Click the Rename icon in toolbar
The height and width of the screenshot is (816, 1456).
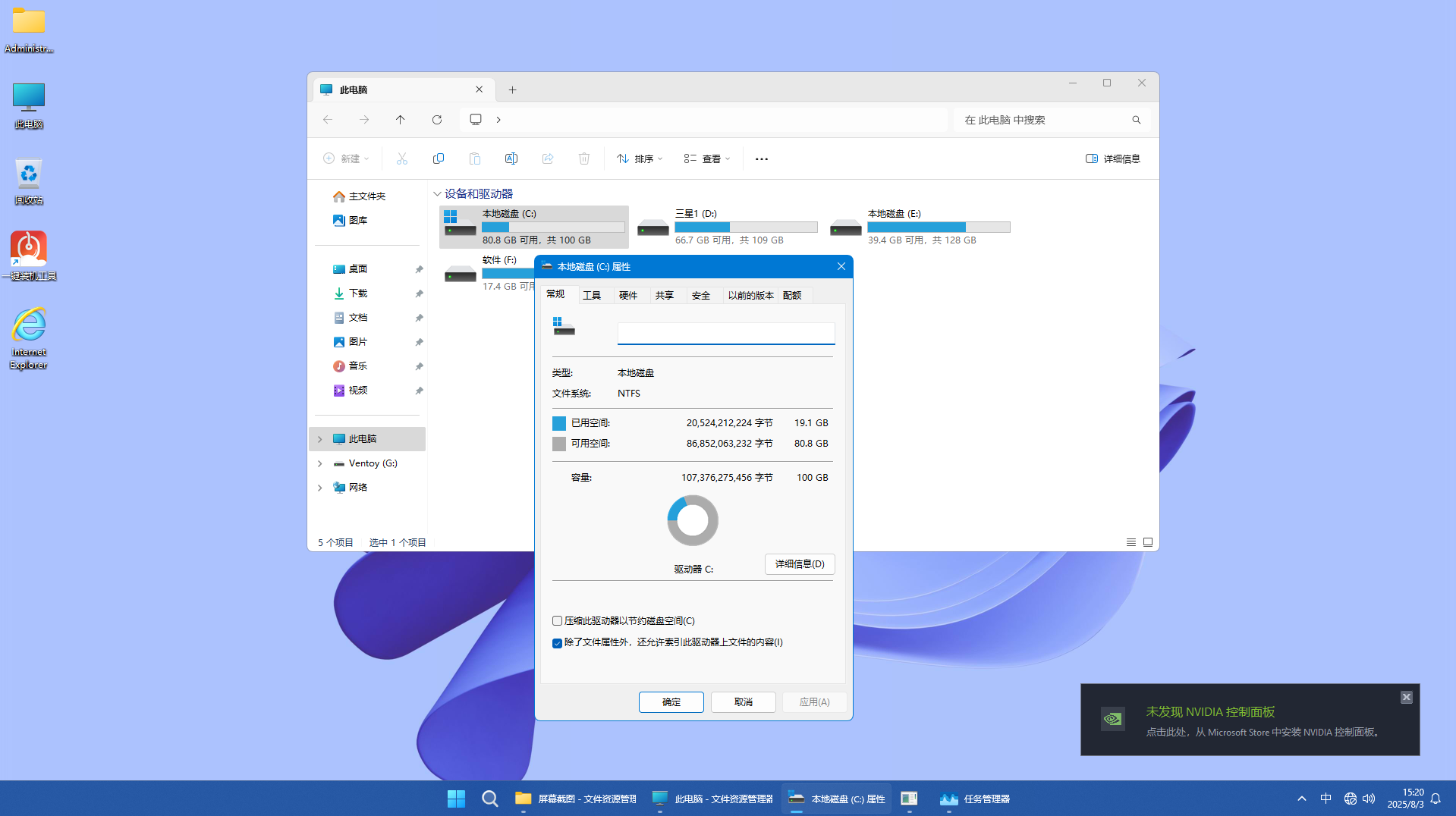point(511,158)
